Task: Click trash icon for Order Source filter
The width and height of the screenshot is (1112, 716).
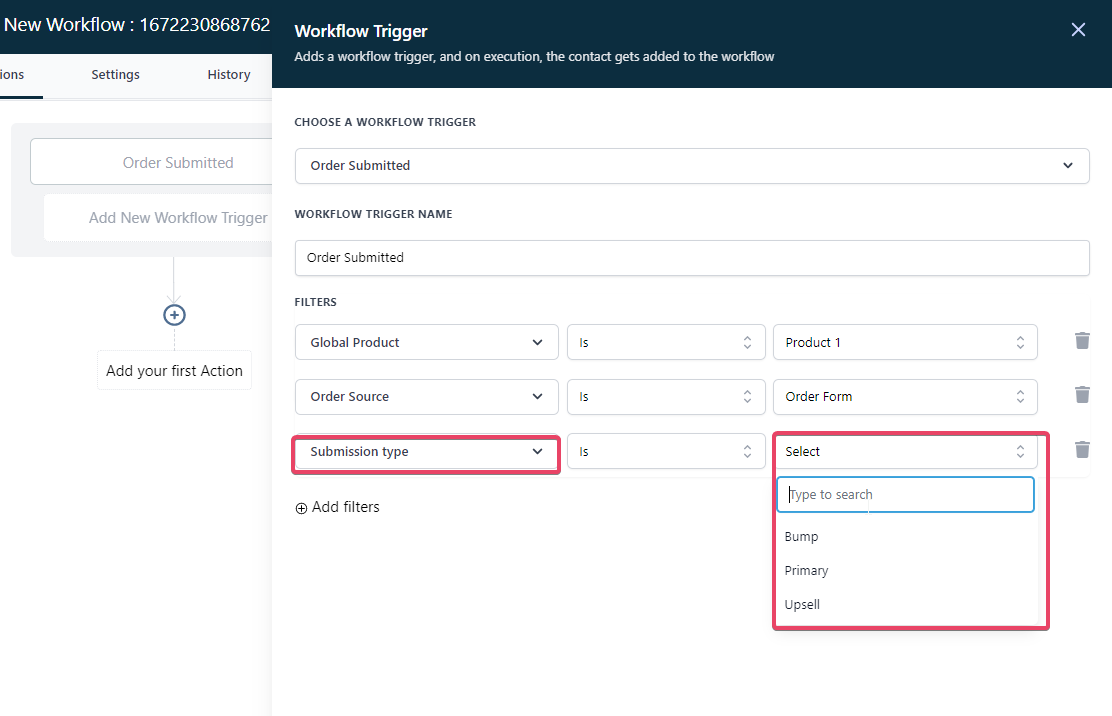Action: (x=1081, y=395)
